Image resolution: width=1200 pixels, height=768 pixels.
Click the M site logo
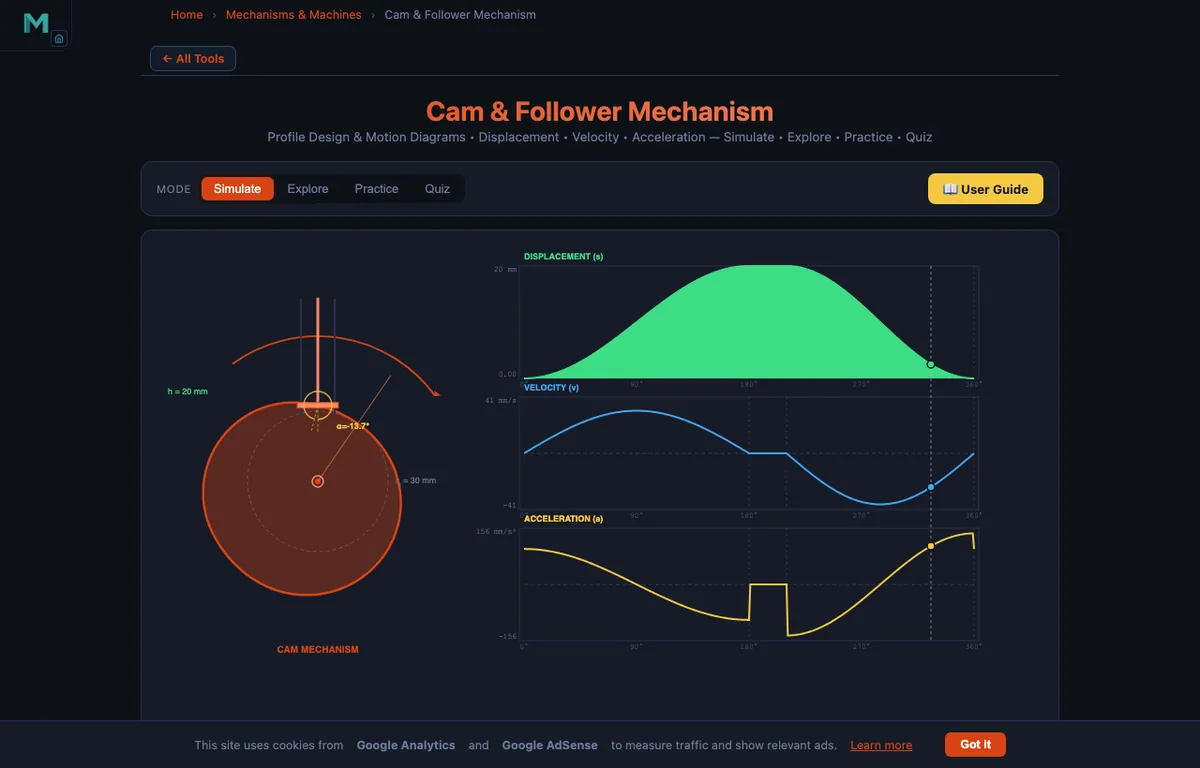(36, 23)
